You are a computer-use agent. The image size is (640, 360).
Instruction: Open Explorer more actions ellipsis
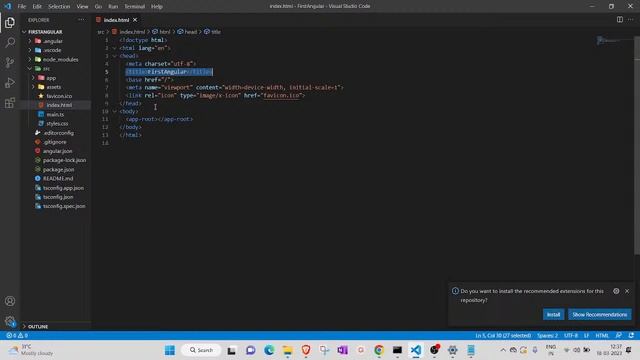(x=81, y=20)
